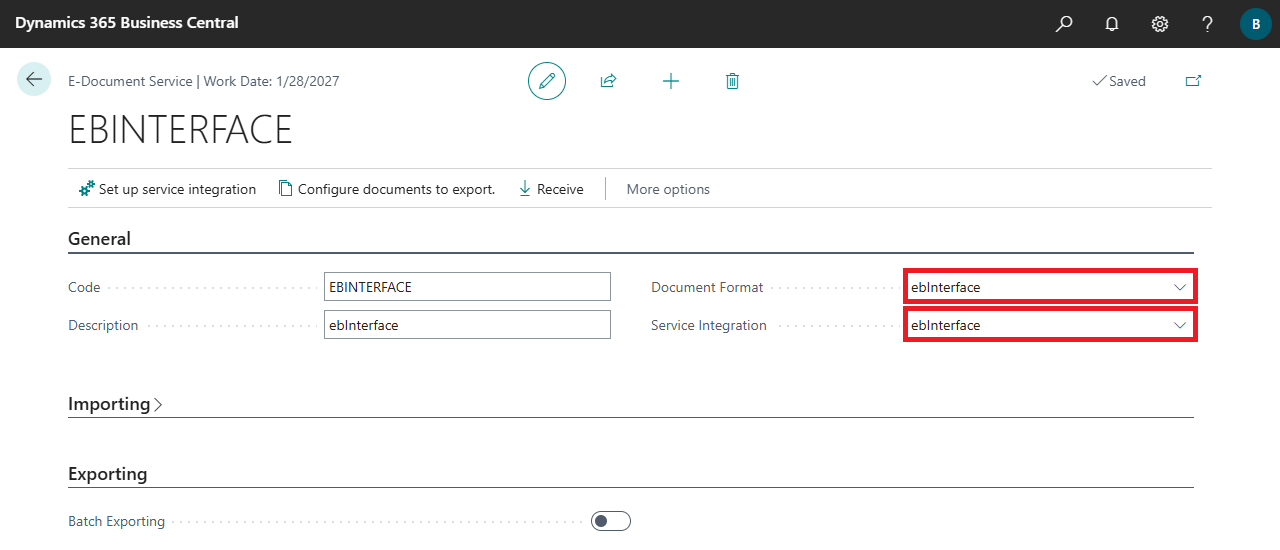Click the Description input field

(x=467, y=325)
